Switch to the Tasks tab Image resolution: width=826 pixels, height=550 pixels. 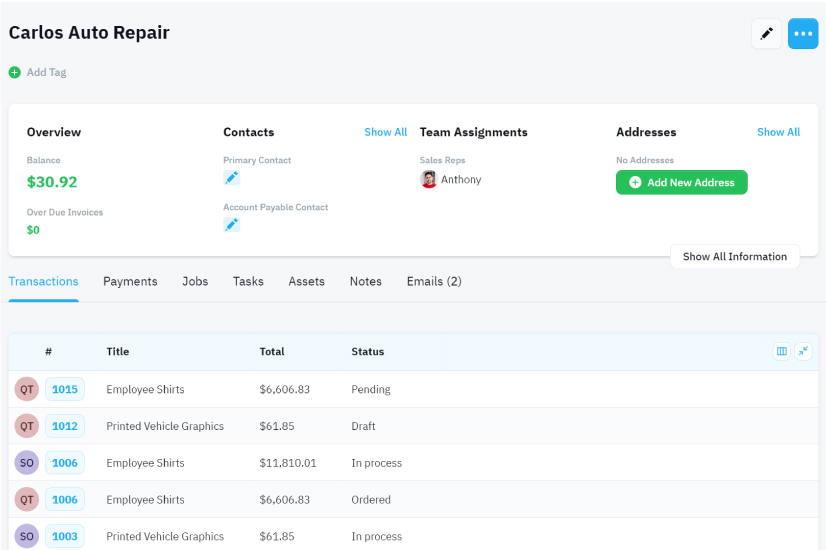[248, 281]
